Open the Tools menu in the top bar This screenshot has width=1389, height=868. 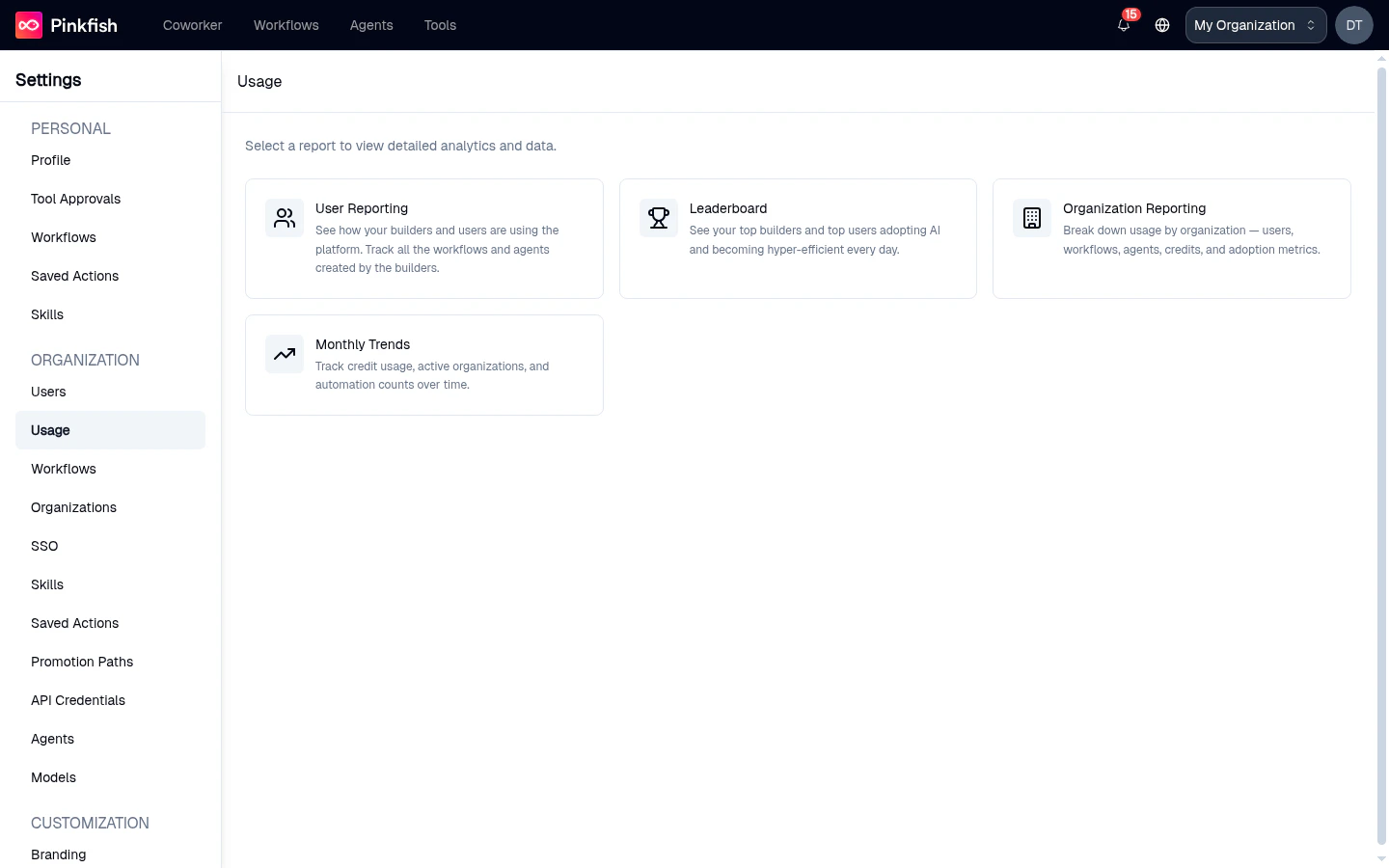(440, 25)
